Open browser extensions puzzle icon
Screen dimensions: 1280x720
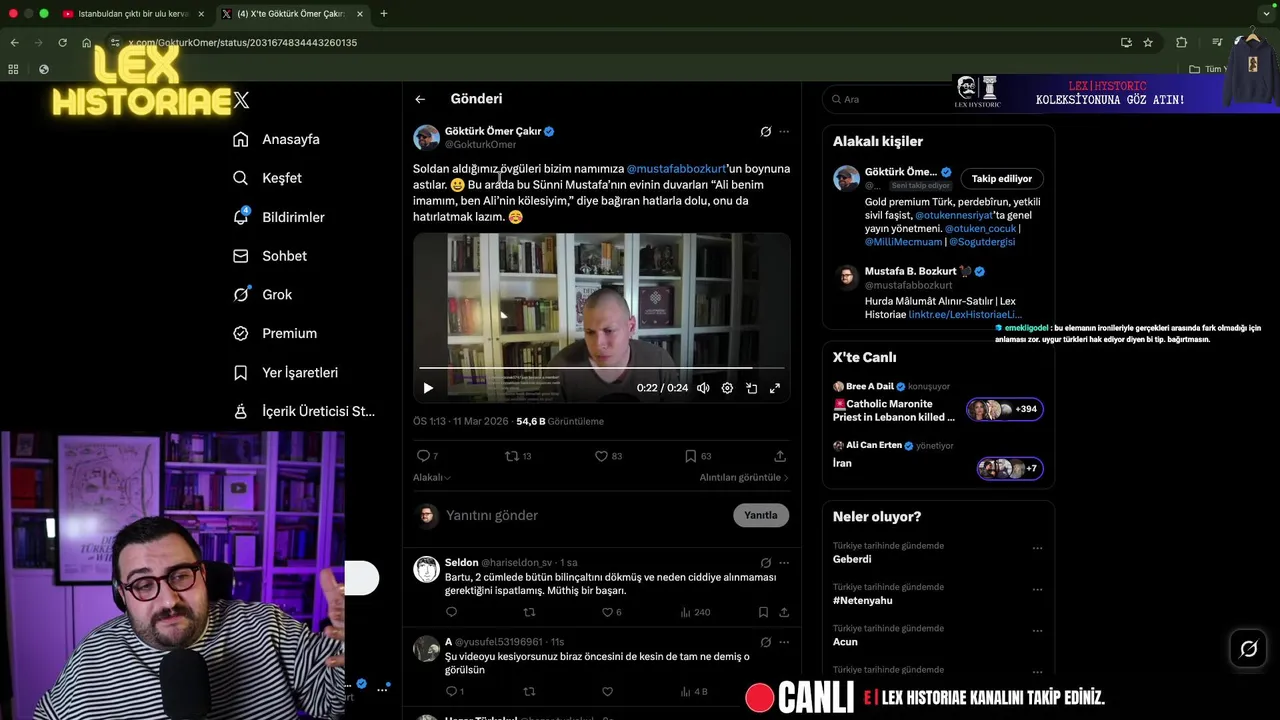1181,43
